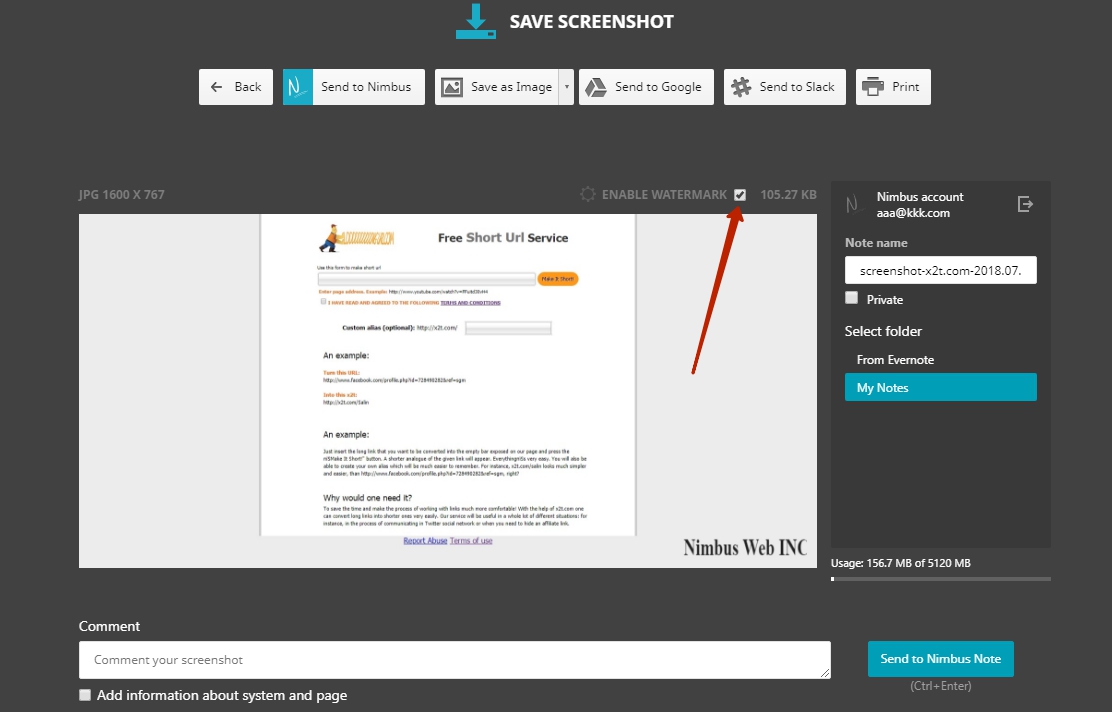Click the Slack hash icon
Screen dimensions: 1112x712
(x=741, y=87)
